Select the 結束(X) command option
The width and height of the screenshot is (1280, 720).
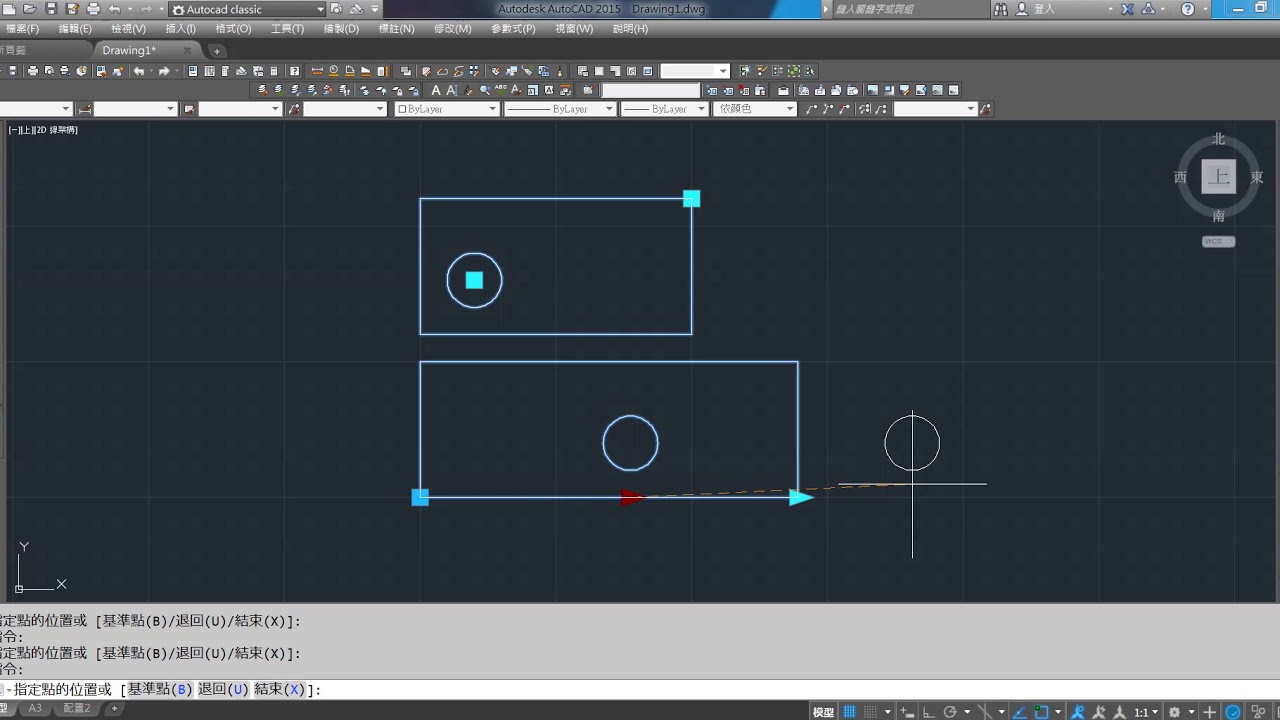pyautogui.click(x=279, y=690)
